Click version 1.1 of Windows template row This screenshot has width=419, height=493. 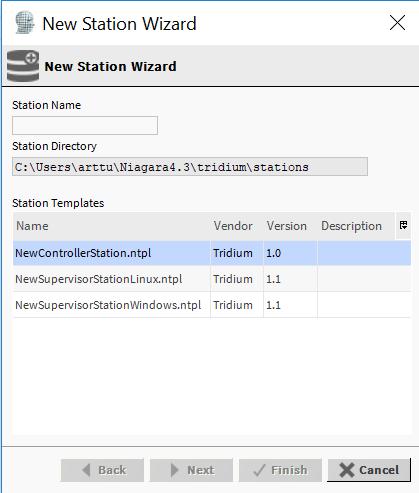point(290,305)
